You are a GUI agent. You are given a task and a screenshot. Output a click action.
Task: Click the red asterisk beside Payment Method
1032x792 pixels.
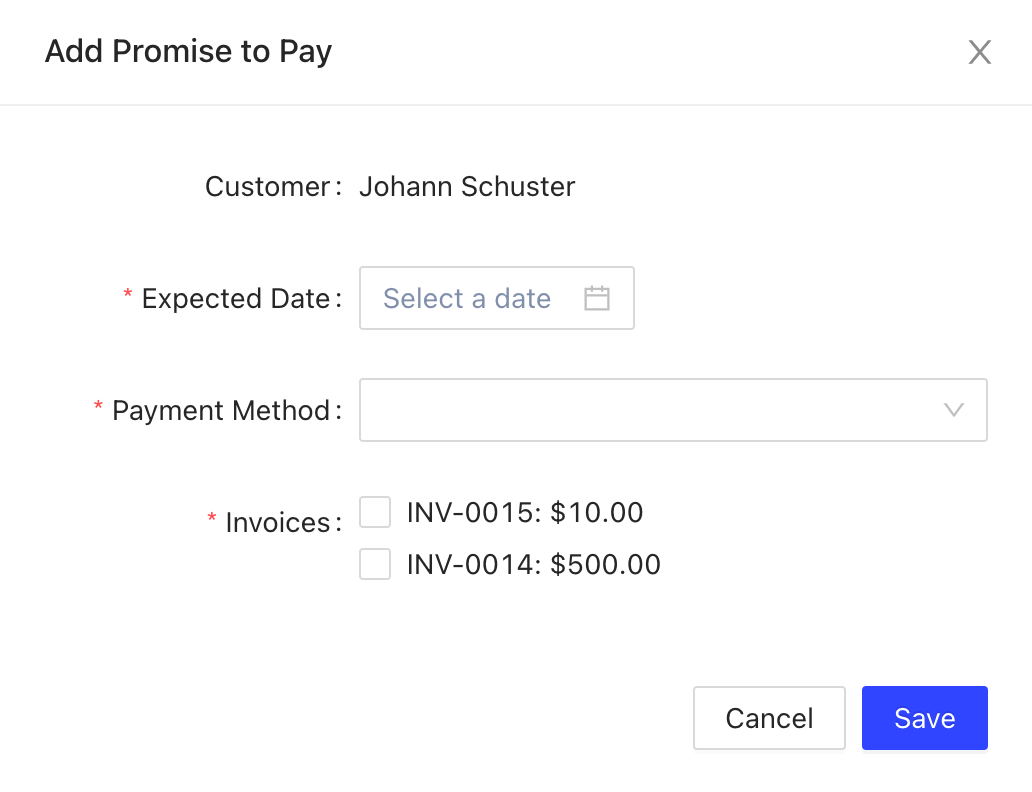[98, 407]
